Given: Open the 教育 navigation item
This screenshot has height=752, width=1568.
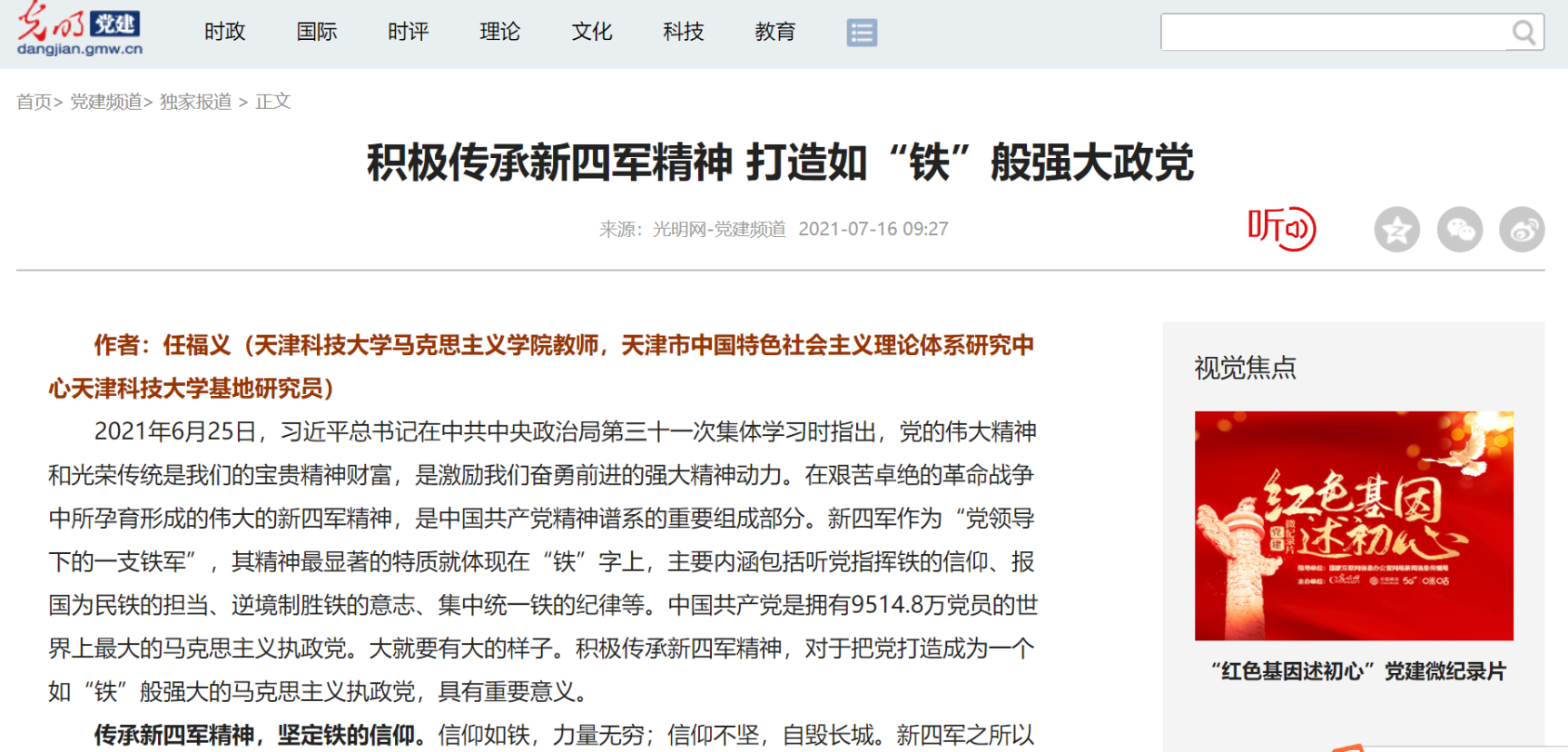Looking at the screenshot, I should point(775,32).
